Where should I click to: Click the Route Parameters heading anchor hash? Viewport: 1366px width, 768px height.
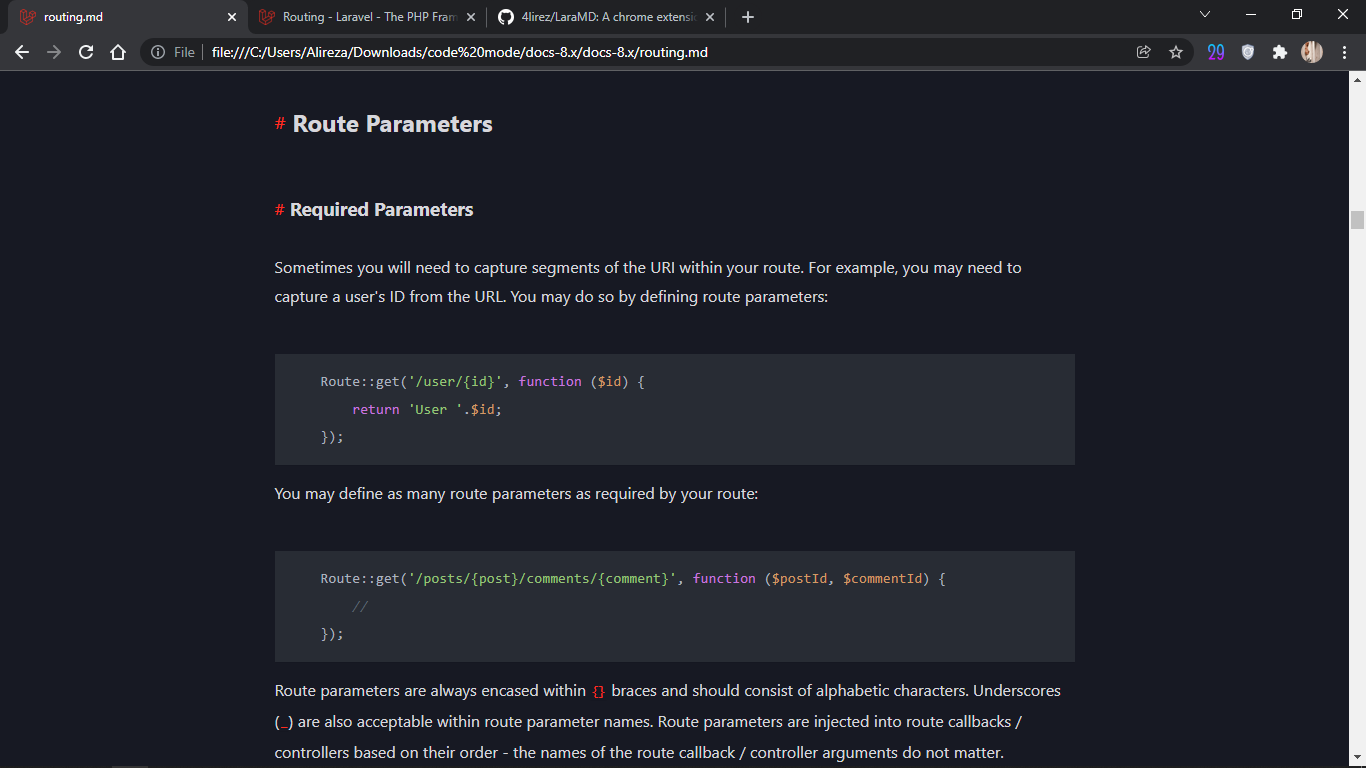point(280,124)
